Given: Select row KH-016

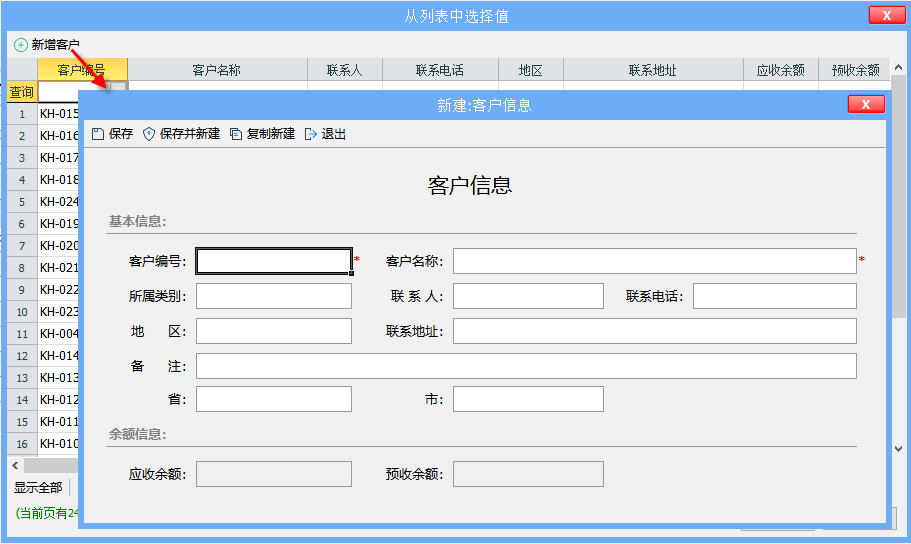Looking at the screenshot, I should pyautogui.click(x=58, y=136).
